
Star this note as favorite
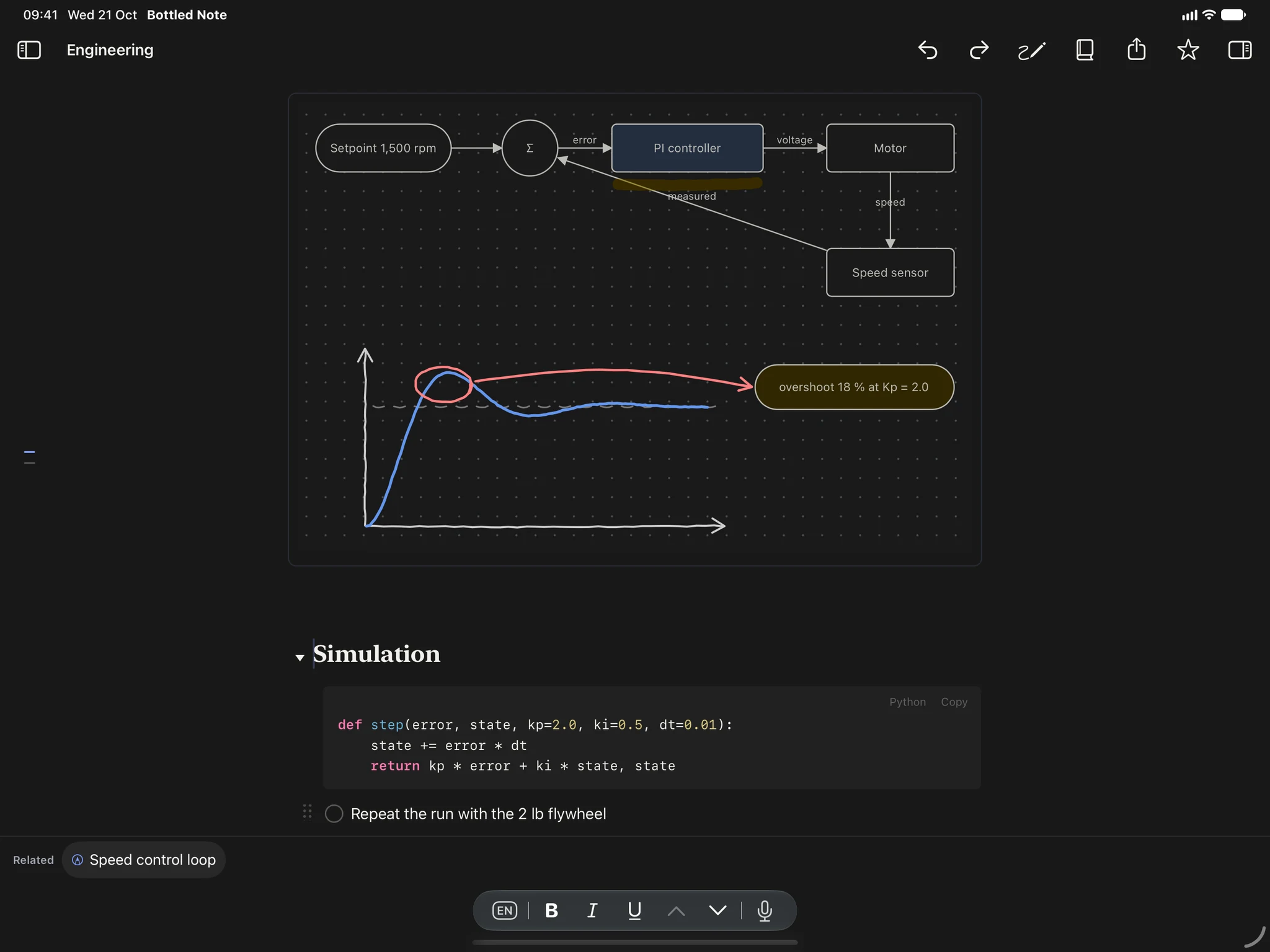(1188, 50)
